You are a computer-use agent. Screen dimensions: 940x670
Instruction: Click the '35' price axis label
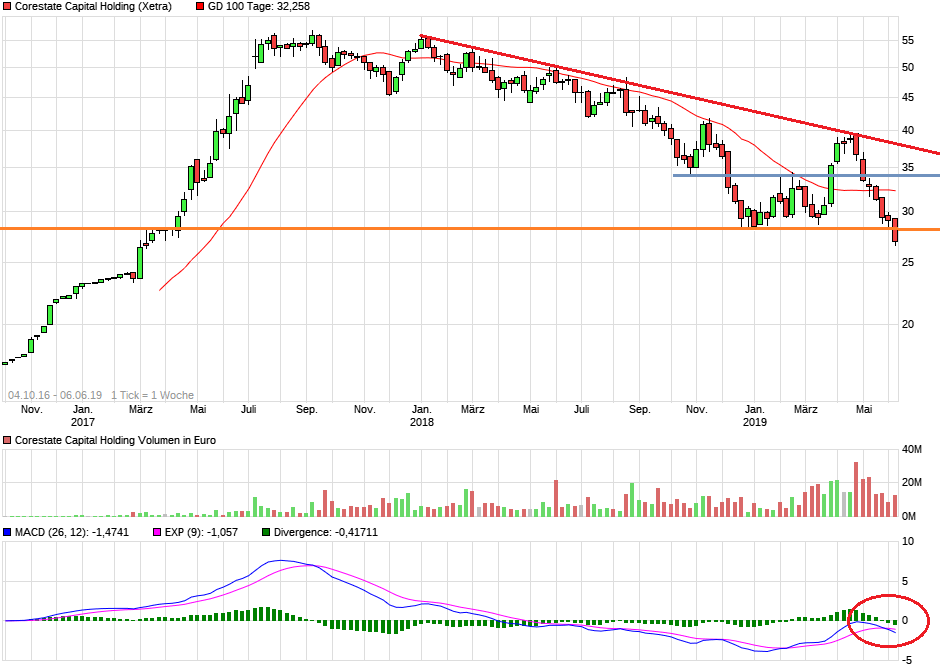click(x=908, y=168)
